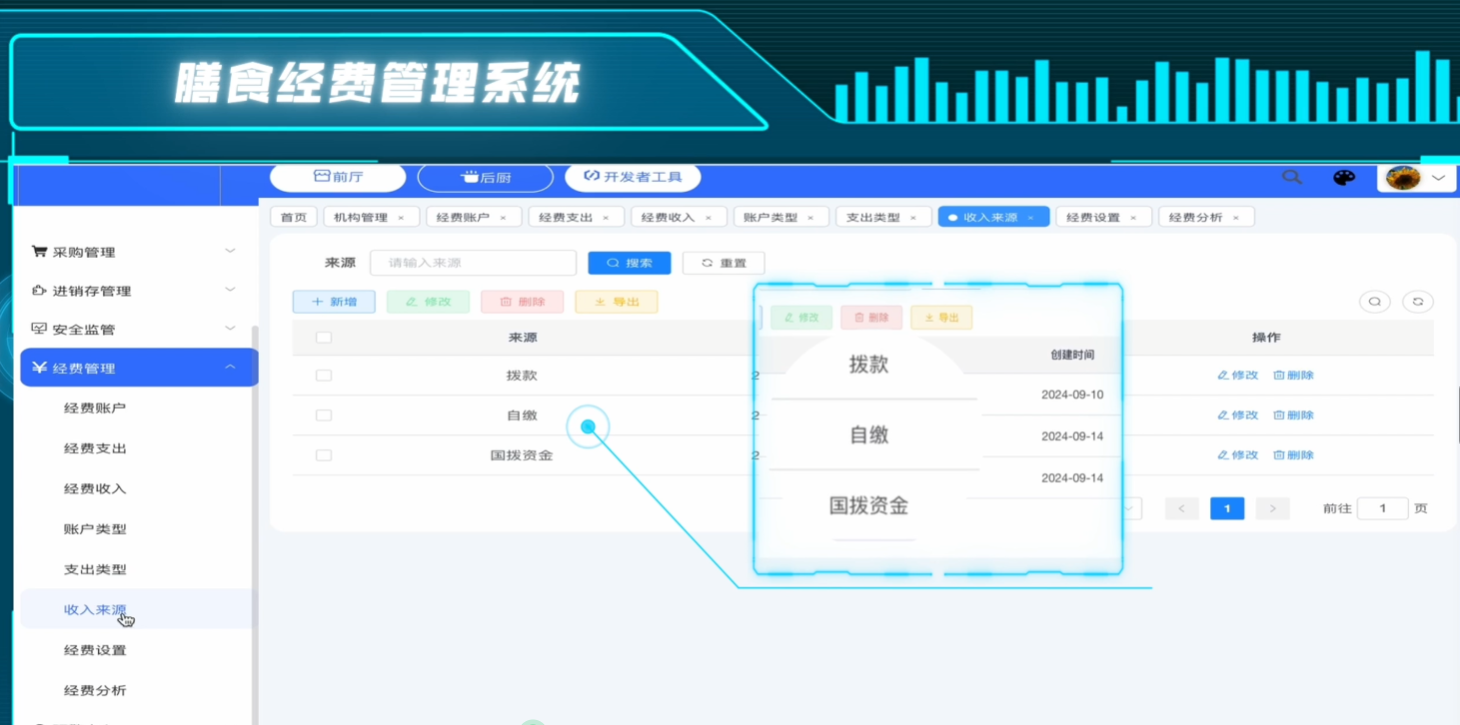Switch to the 经费分析 tab
1460x725 pixels.
tap(1196, 217)
